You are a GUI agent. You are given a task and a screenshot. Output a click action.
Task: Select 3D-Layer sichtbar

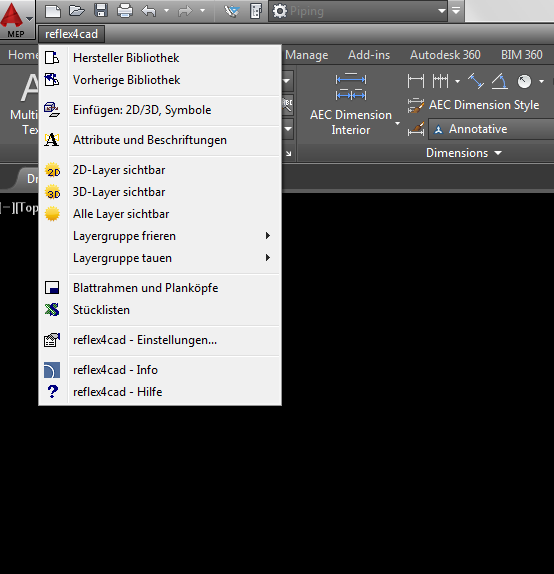coord(160,192)
